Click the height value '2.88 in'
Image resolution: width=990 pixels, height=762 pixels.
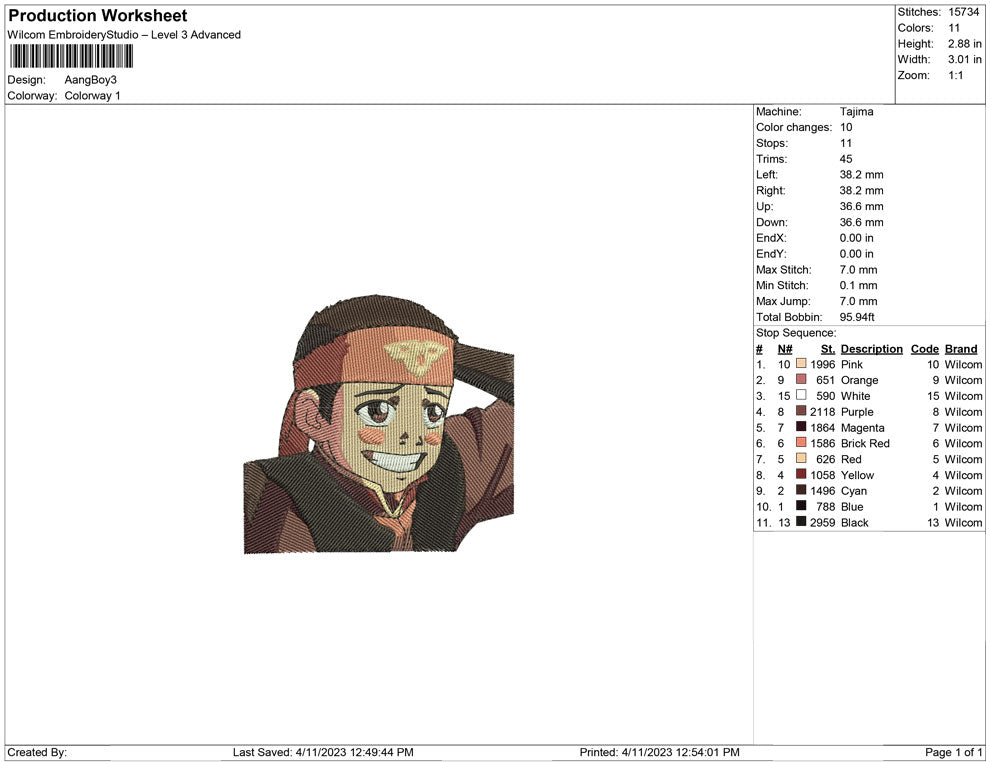click(965, 44)
